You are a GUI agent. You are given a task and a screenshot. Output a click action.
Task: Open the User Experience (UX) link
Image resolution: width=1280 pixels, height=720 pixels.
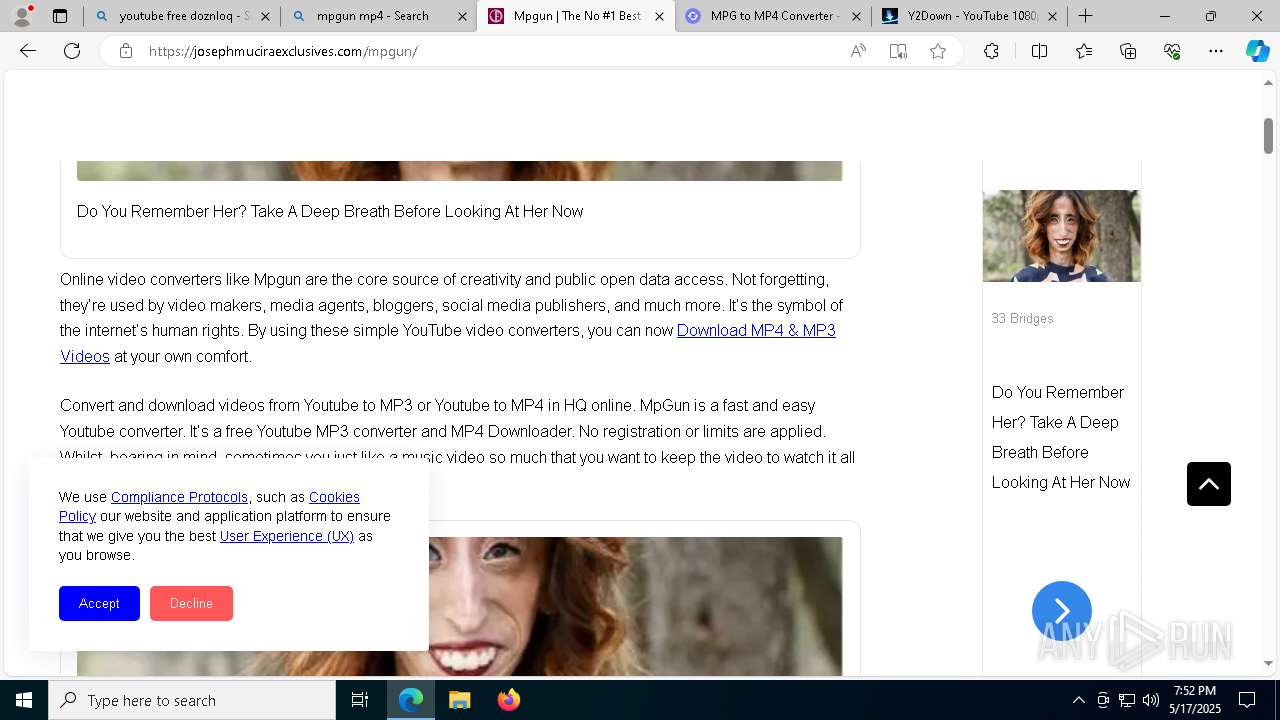tap(287, 536)
